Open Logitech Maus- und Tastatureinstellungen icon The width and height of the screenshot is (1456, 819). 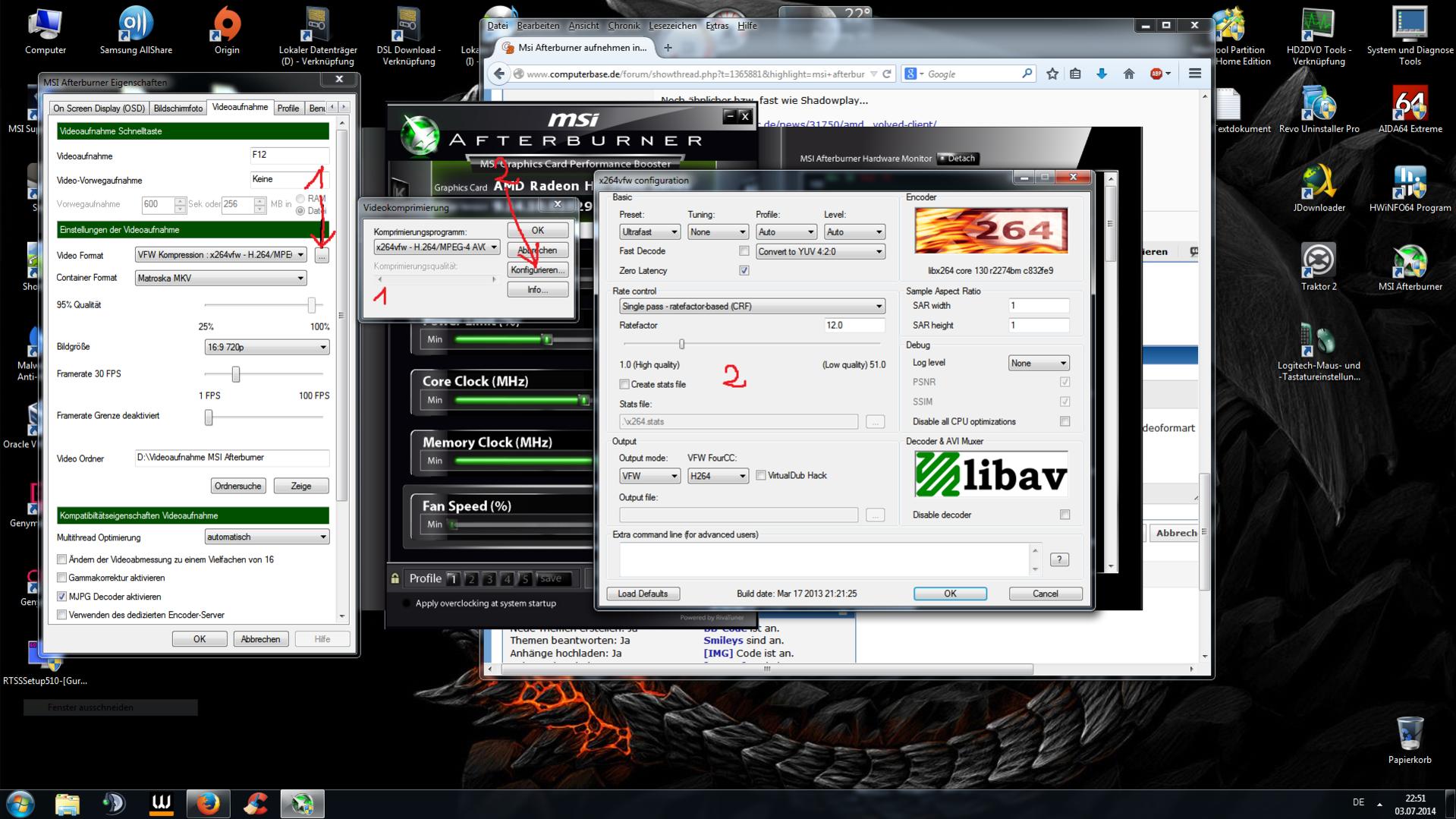[x=1319, y=351]
